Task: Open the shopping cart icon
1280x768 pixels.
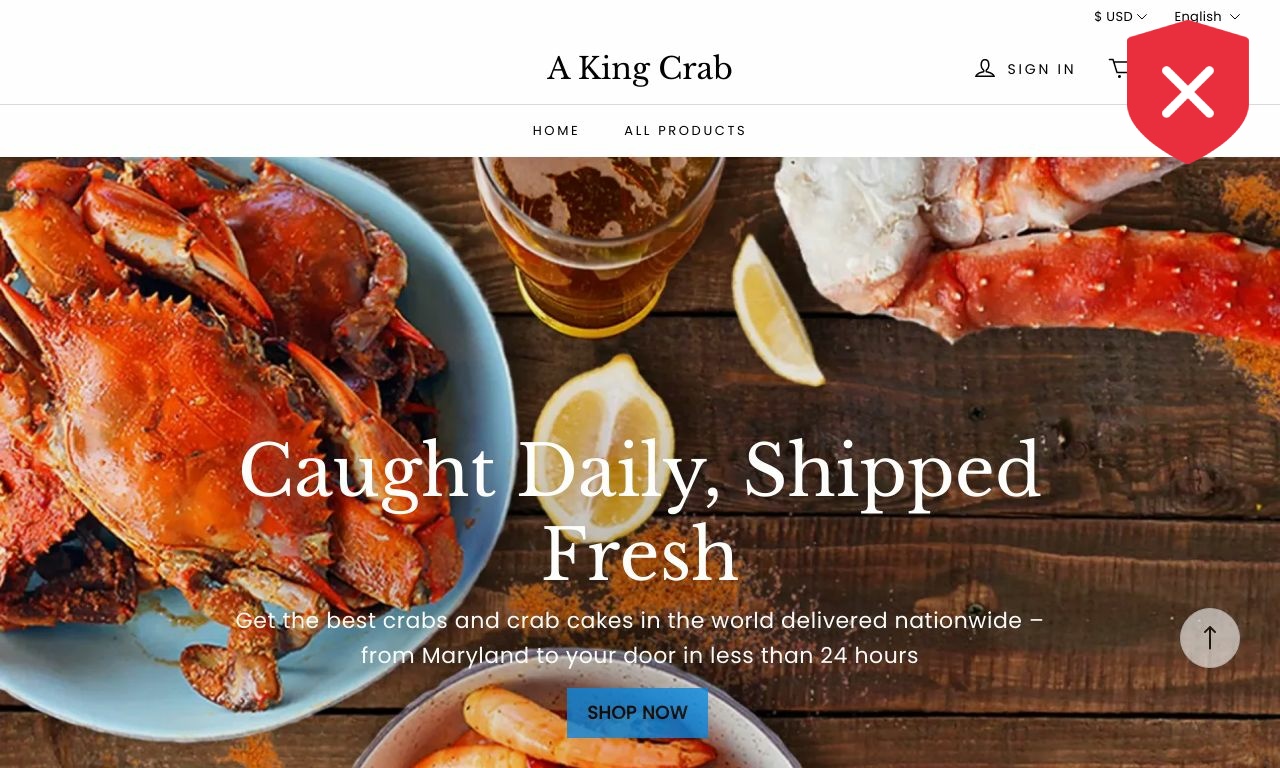Action: (x=1118, y=68)
